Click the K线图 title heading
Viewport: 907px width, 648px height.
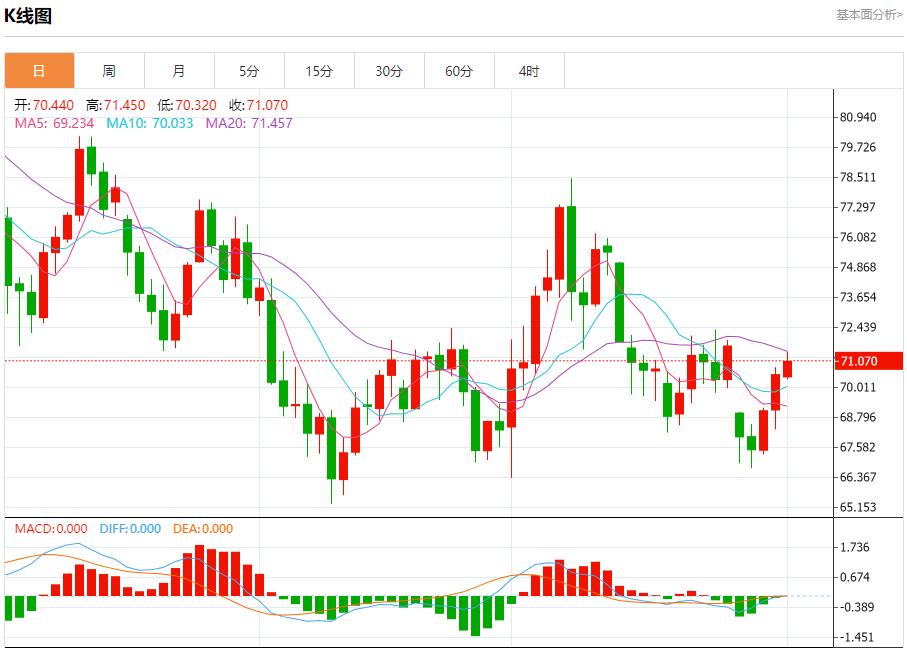pyautogui.click(x=28, y=16)
